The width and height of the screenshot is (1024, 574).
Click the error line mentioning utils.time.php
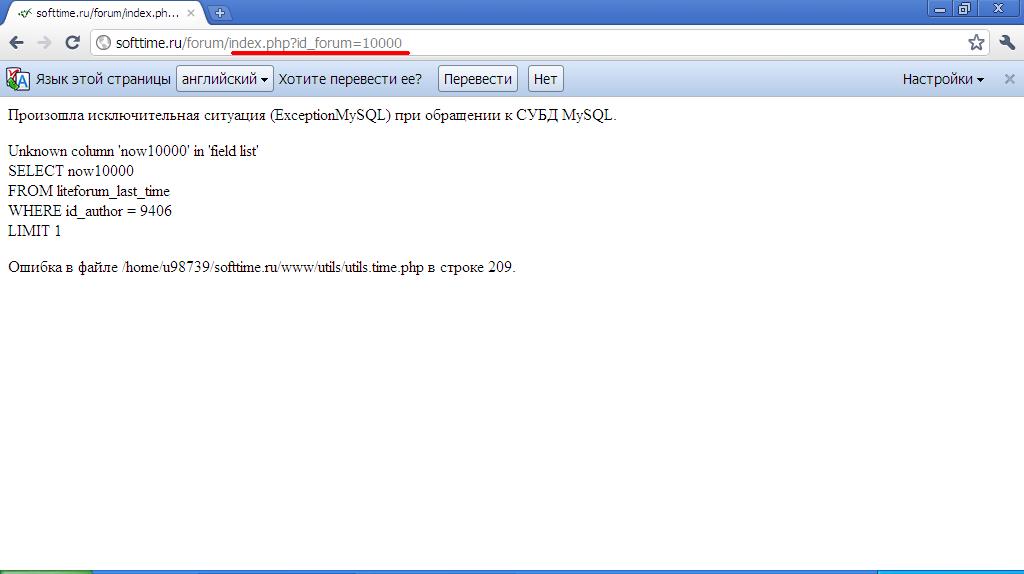[262, 267]
